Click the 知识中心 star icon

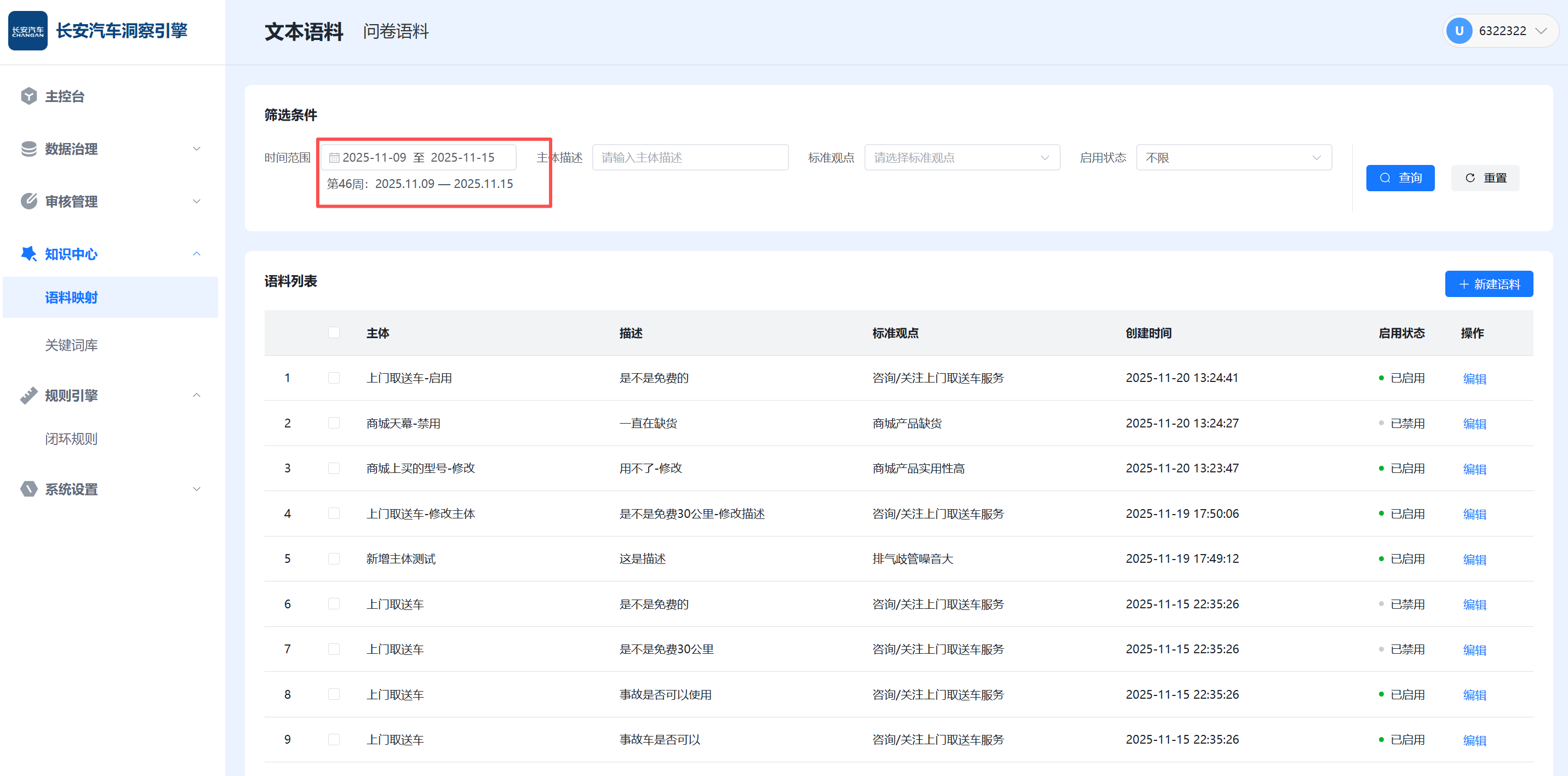[x=28, y=254]
